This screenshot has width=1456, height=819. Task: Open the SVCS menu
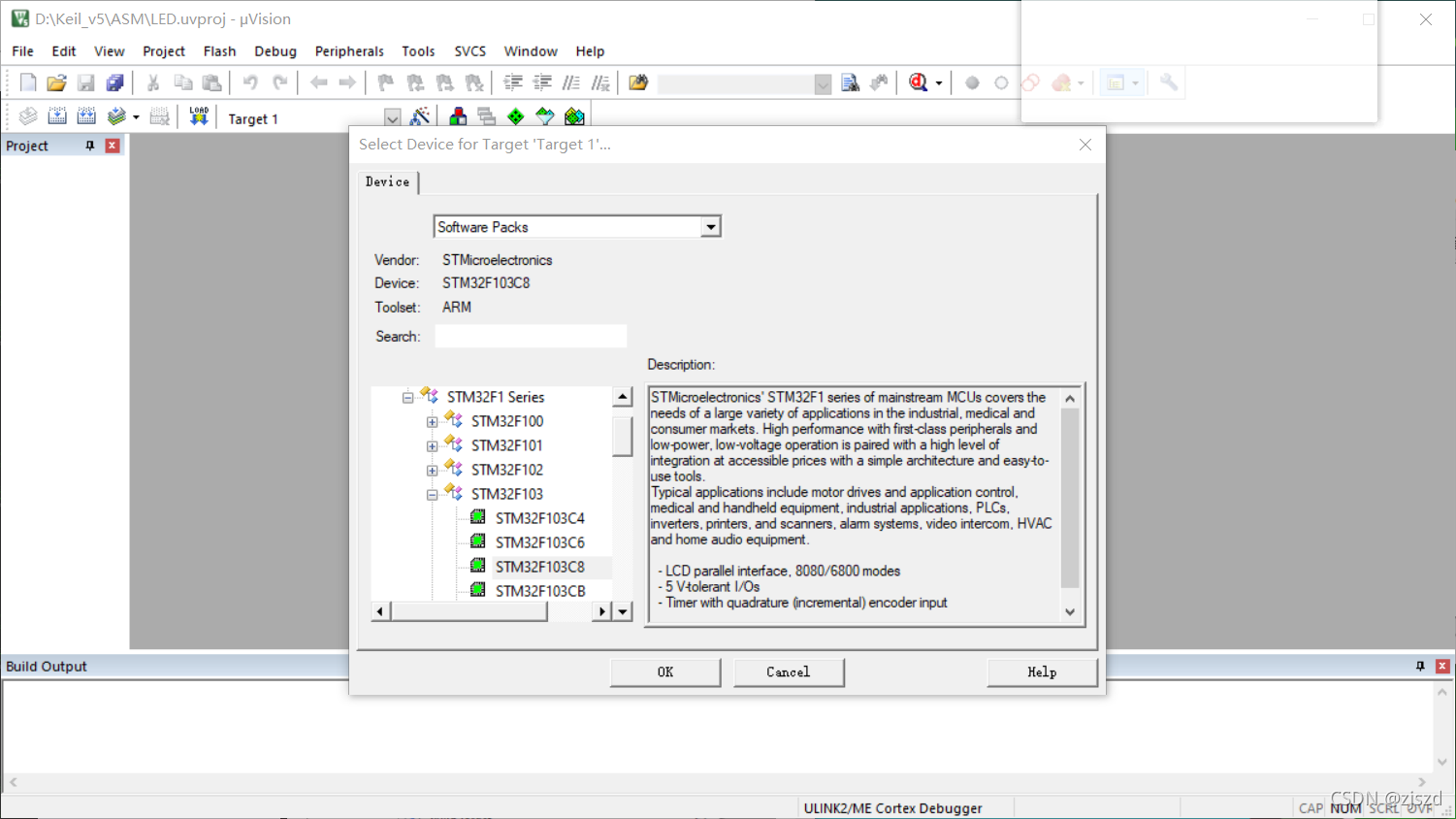(470, 51)
